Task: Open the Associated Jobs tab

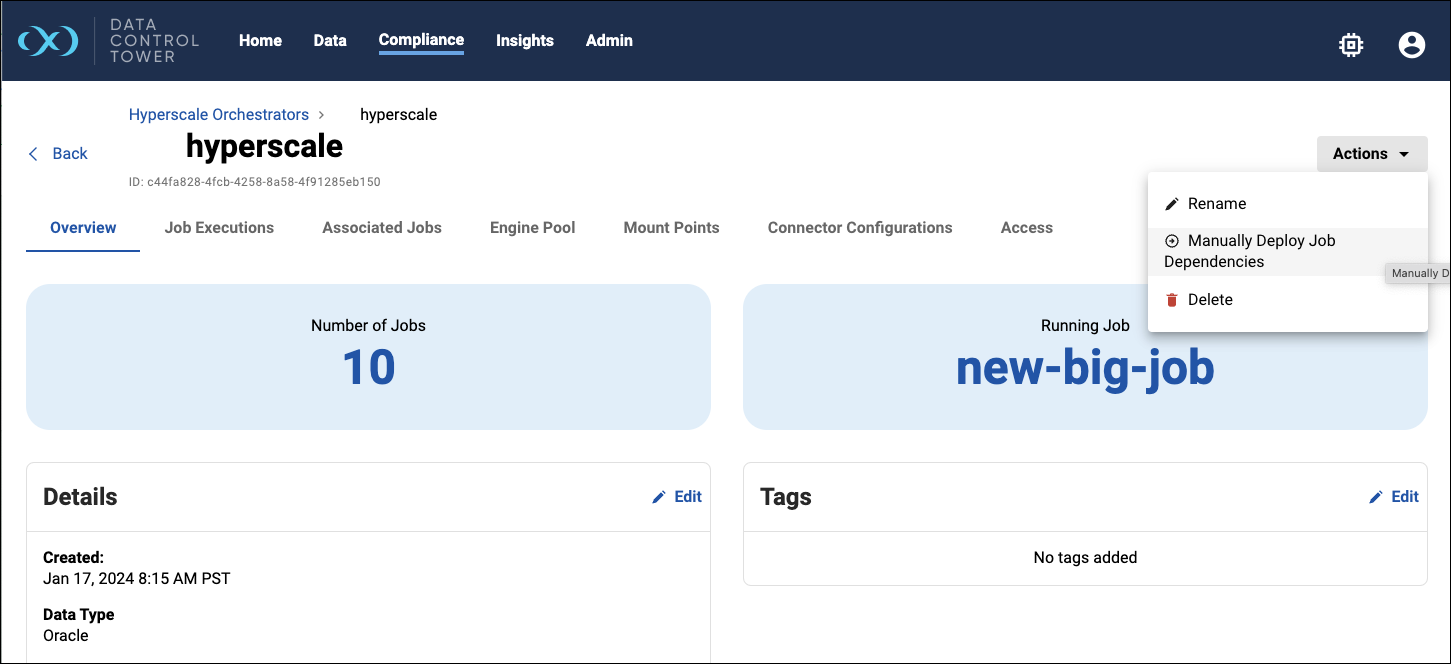Action: pos(382,228)
